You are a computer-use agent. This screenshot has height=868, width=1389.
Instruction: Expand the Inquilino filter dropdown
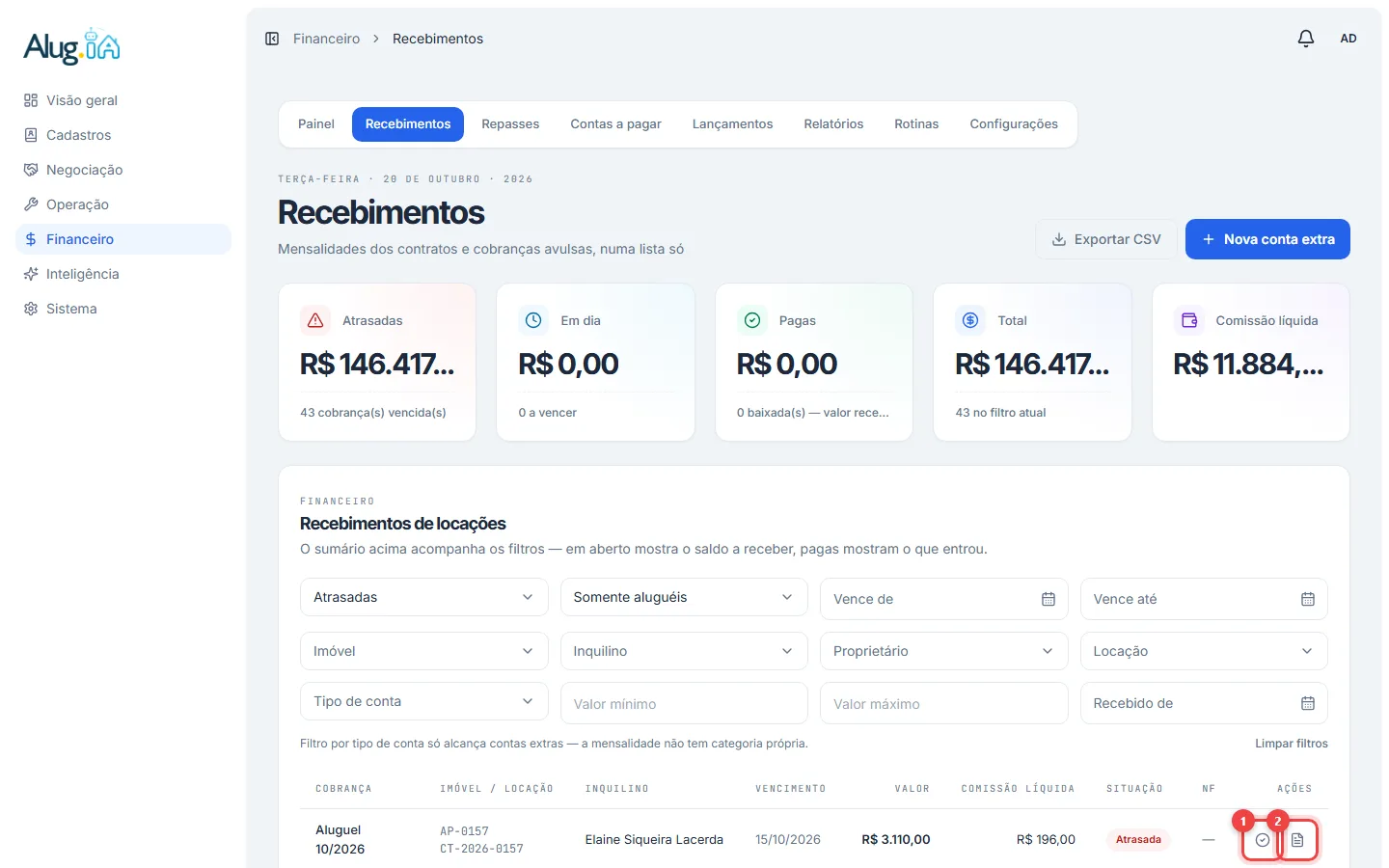tap(684, 651)
